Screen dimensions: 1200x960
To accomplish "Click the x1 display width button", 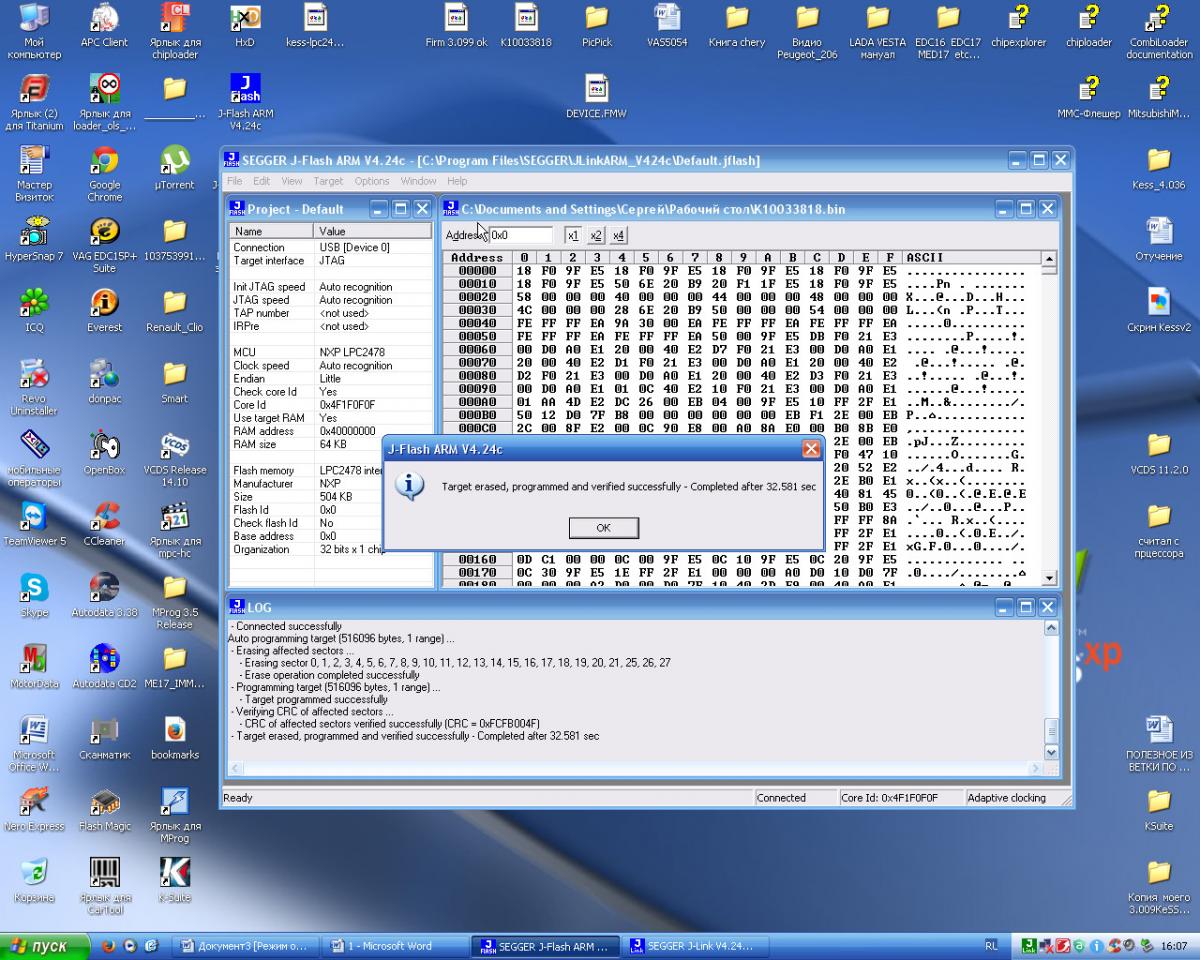I will coord(572,235).
